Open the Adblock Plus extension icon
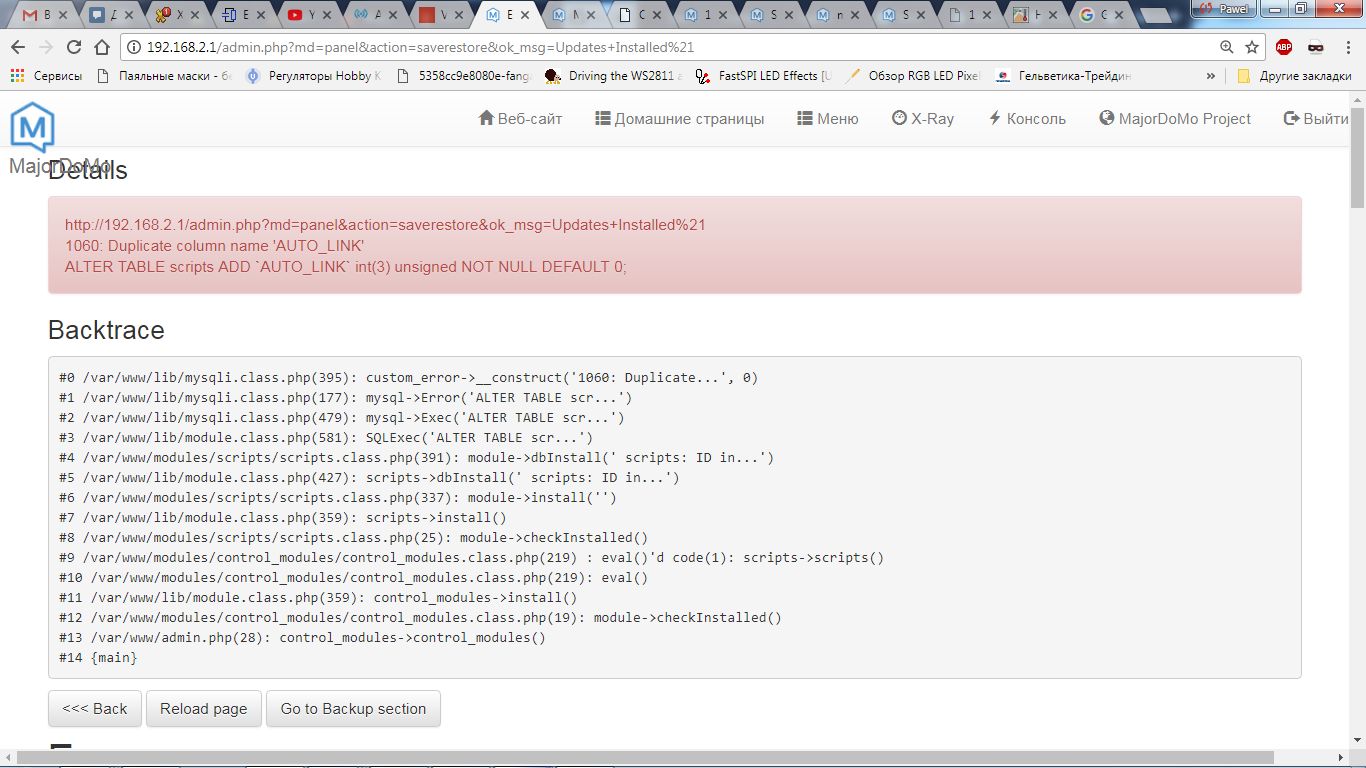The height and width of the screenshot is (768, 1366). point(1284,47)
